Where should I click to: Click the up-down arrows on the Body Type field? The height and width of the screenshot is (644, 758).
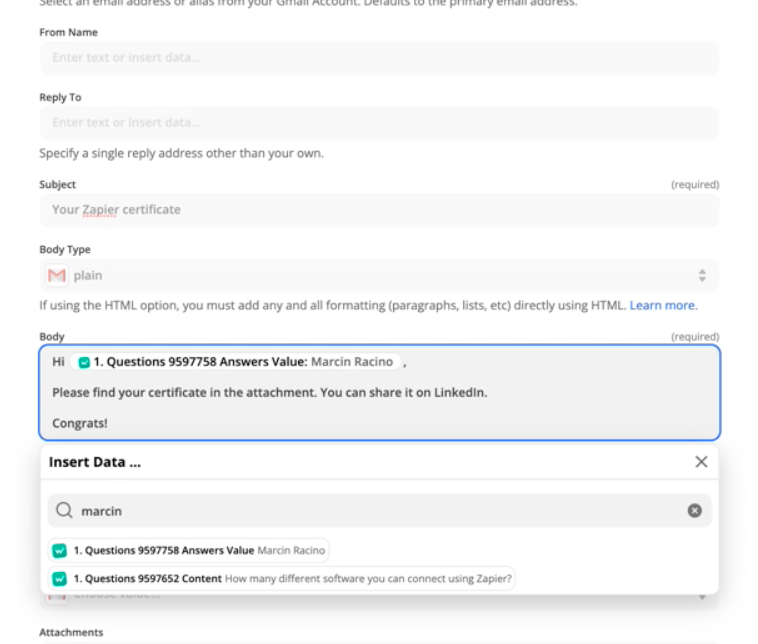(x=702, y=275)
